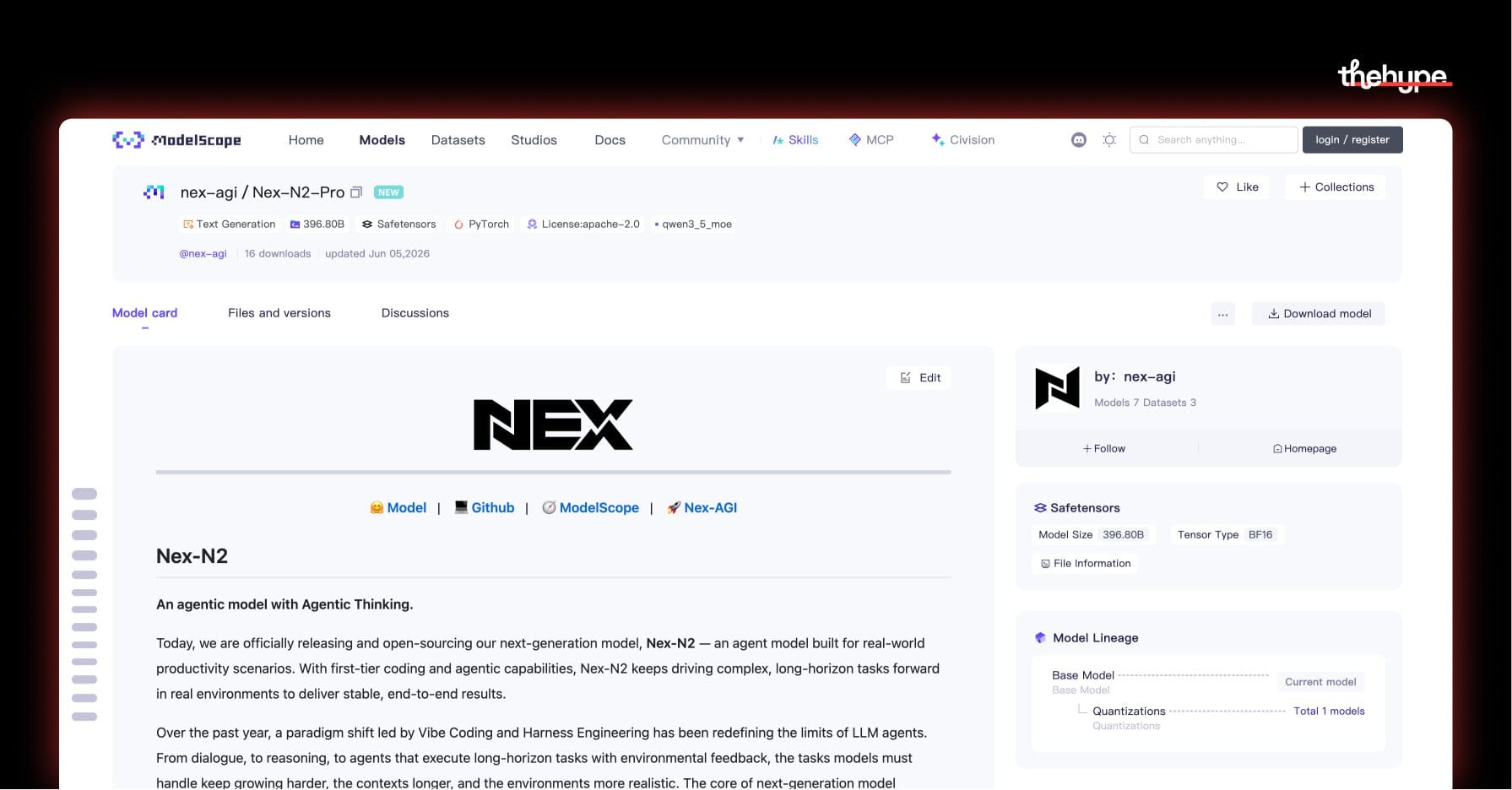Select the PyTorch tag
This screenshot has width=1512, height=790.
(x=482, y=225)
